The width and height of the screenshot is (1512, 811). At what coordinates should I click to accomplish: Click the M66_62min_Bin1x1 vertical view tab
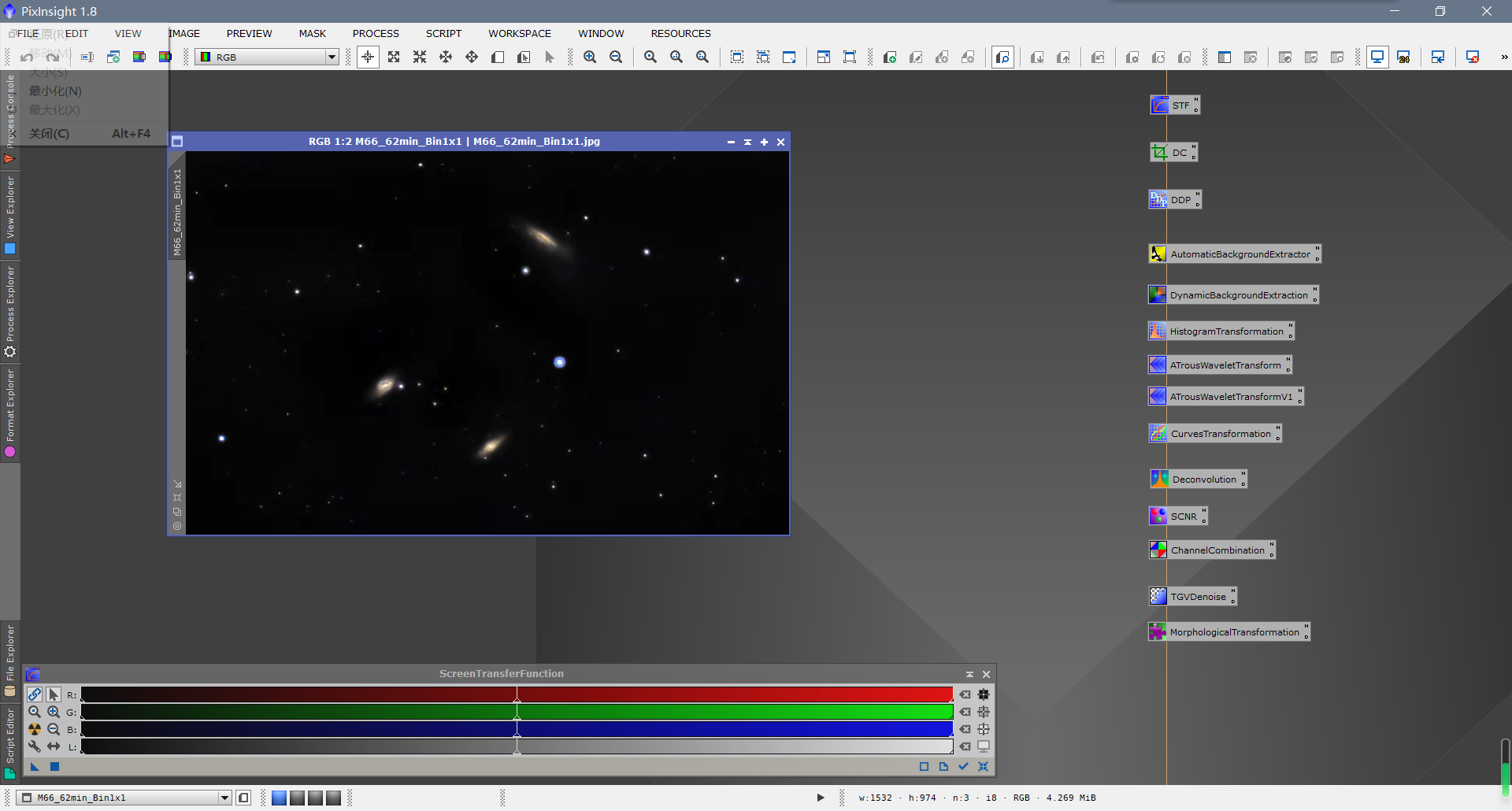click(177, 213)
